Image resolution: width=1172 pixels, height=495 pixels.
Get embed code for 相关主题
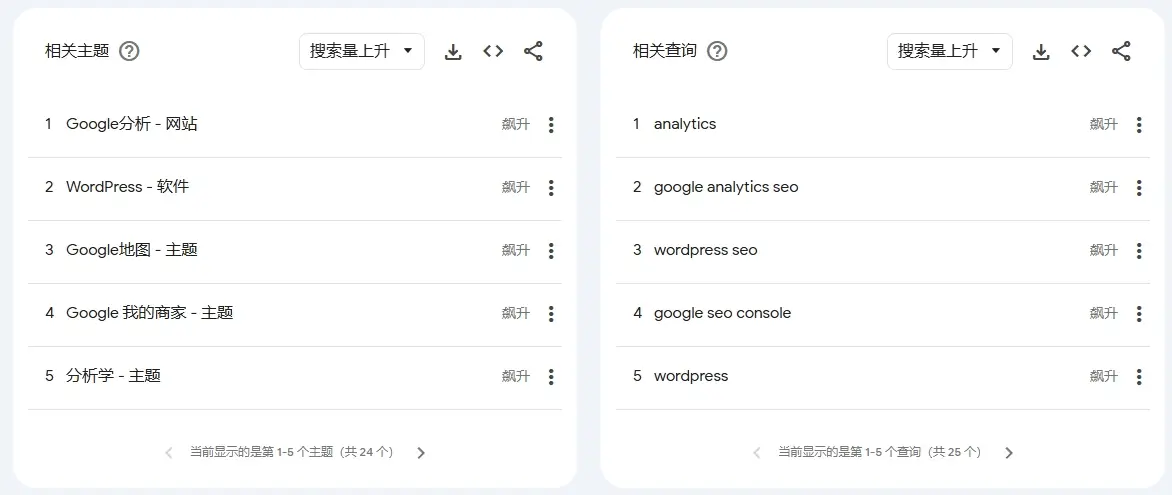point(493,51)
